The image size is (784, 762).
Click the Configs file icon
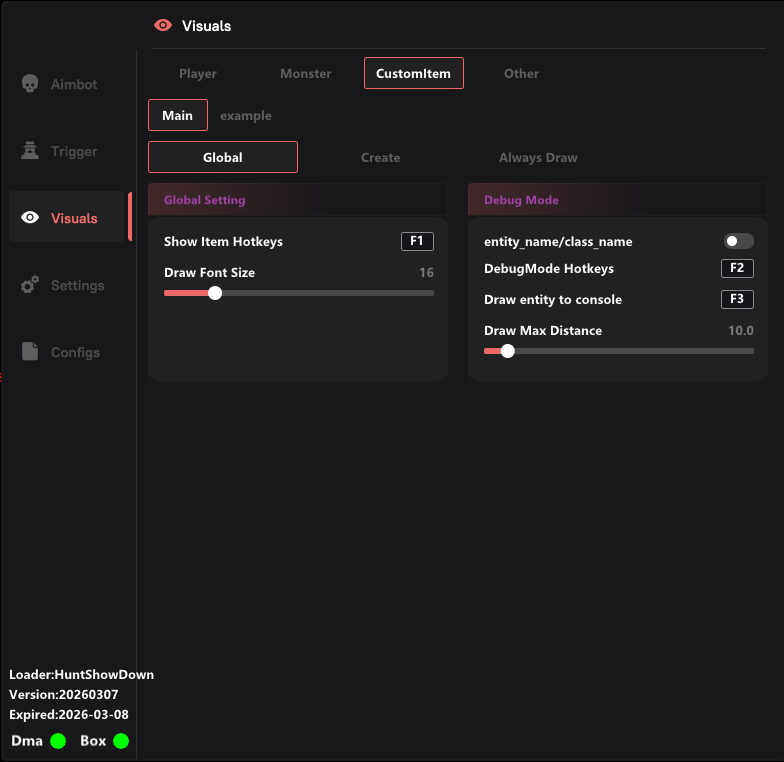(30, 352)
